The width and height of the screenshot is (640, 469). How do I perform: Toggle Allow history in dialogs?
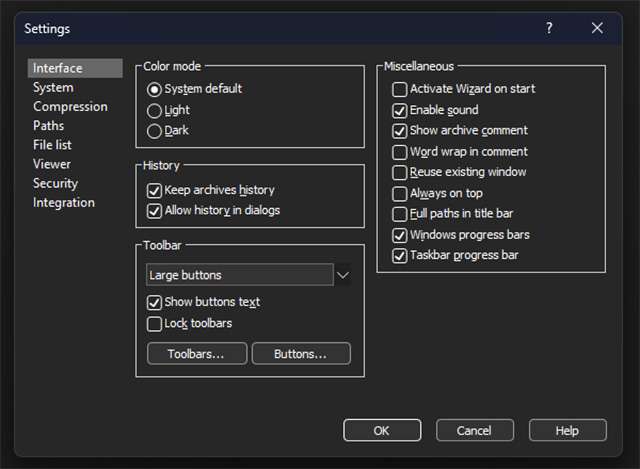pyautogui.click(x=155, y=211)
